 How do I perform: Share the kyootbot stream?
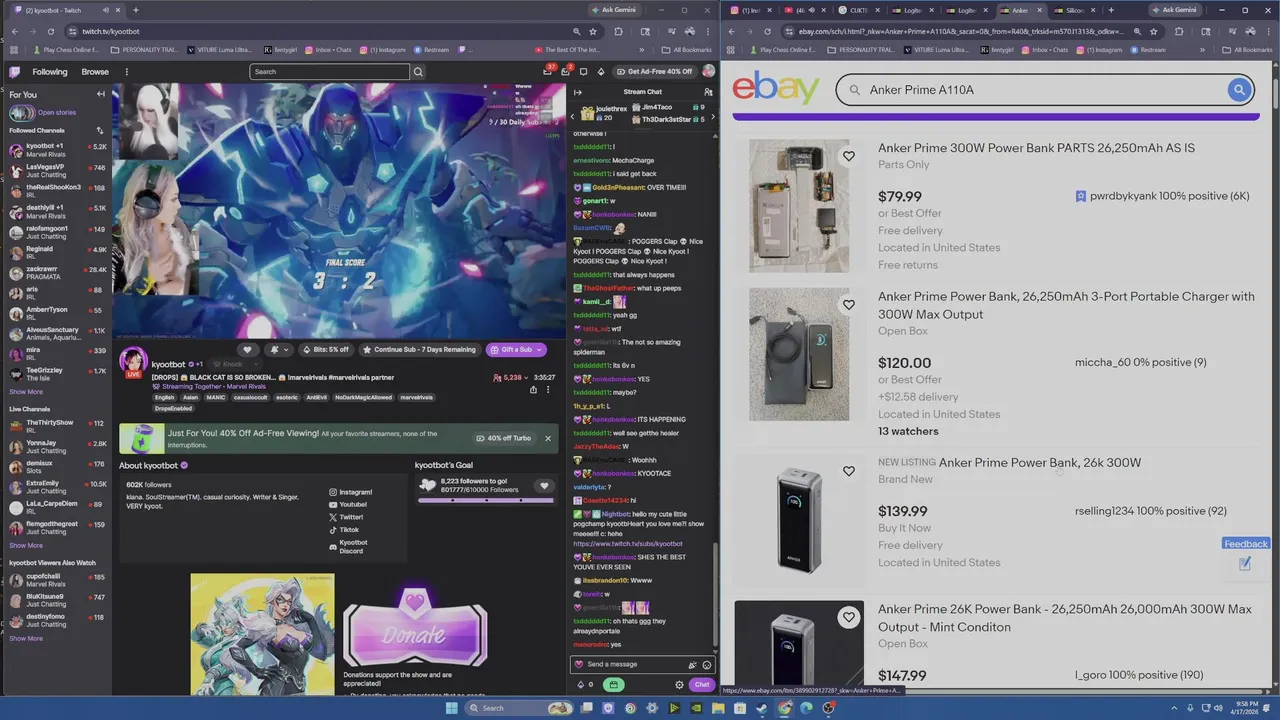click(x=533, y=390)
